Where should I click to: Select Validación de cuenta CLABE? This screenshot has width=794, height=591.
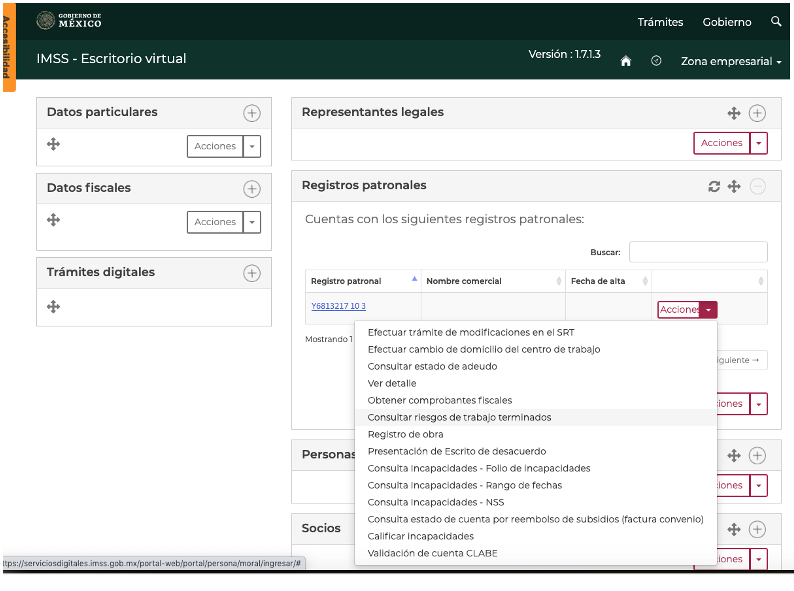[432, 553]
